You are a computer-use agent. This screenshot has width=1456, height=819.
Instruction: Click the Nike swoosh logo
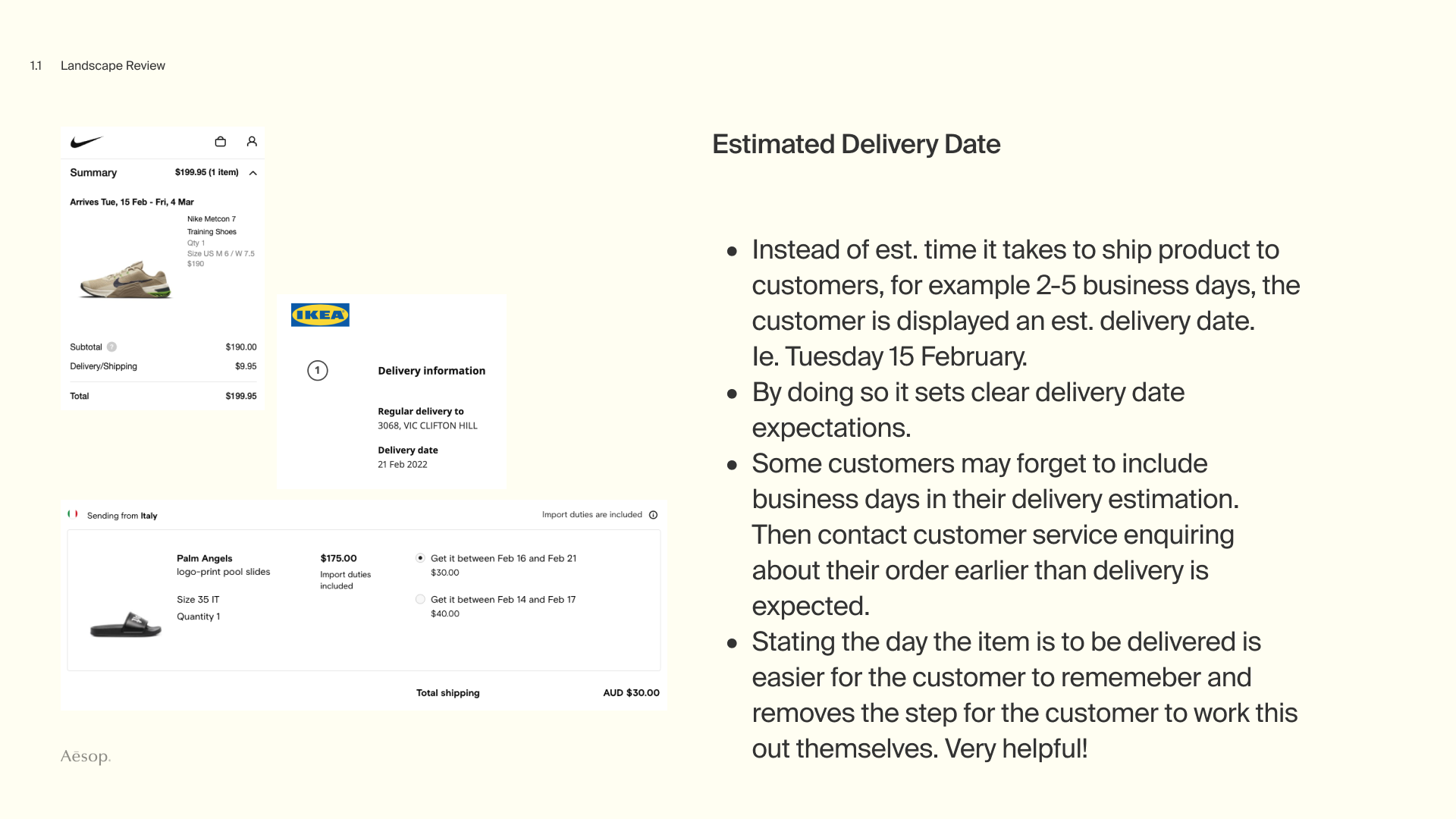coord(86,142)
